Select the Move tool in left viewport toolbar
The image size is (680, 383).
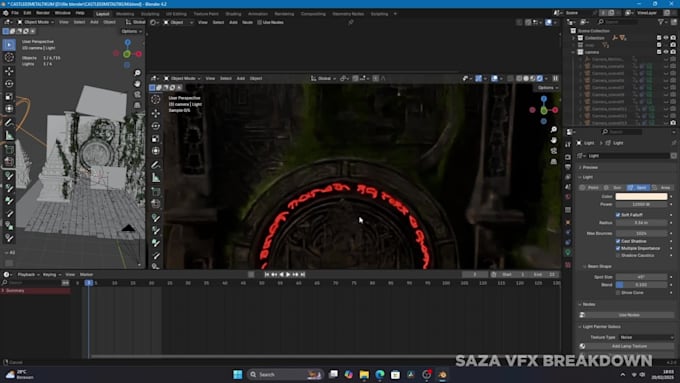[9, 71]
